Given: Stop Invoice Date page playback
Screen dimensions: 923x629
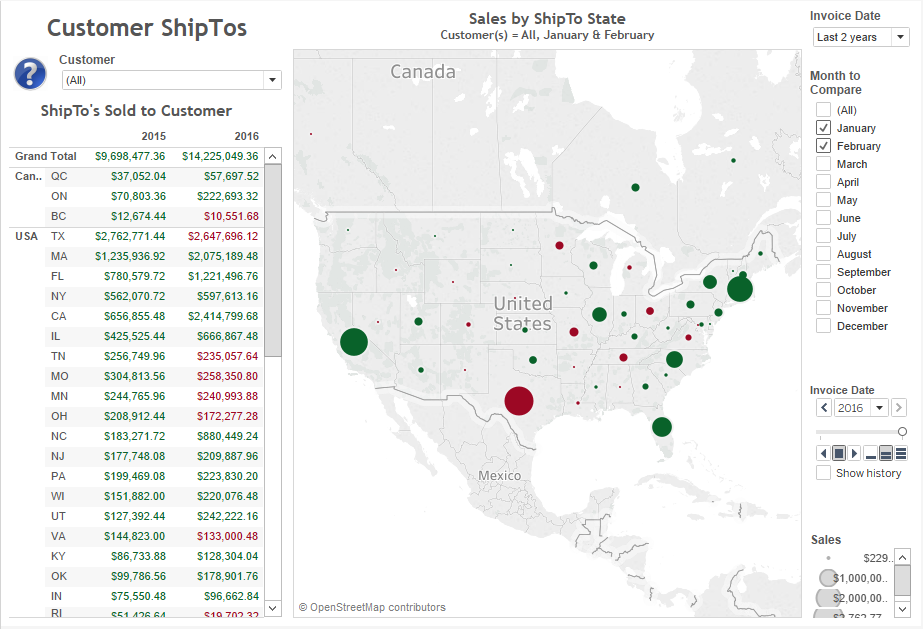Looking at the screenshot, I should pos(839,453).
